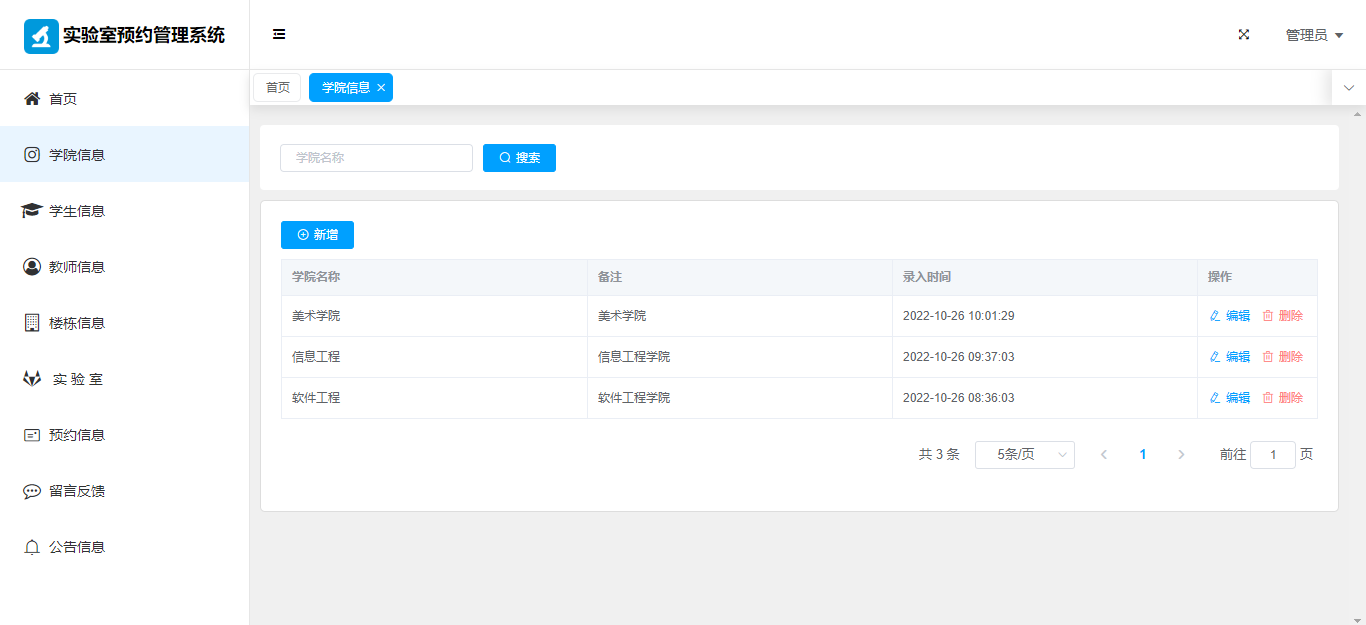This screenshot has width=1366, height=625.
Task: Click the 搜索 search button
Action: tap(519, 158)
